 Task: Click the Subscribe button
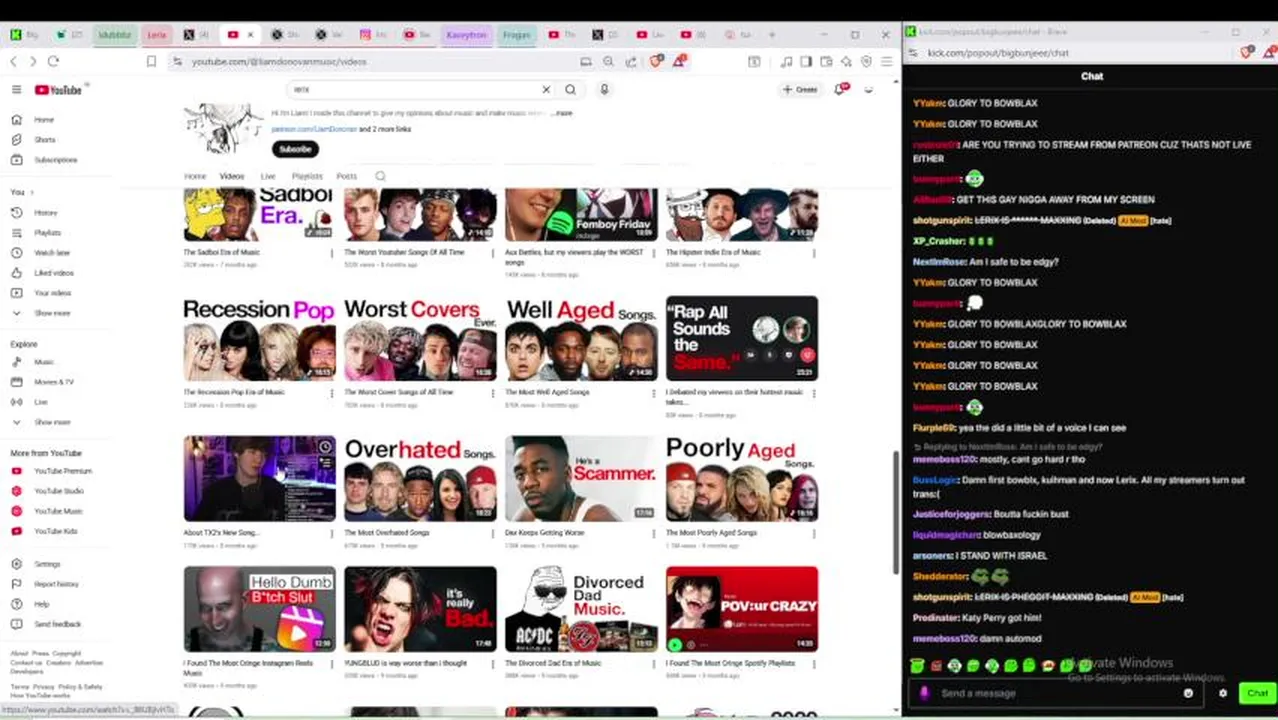coord(295,149)
